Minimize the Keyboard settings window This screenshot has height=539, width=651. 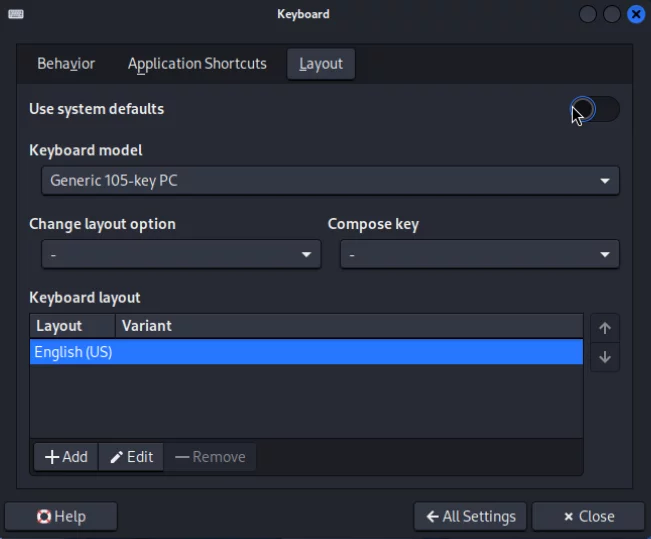click(x=588, y=14)
